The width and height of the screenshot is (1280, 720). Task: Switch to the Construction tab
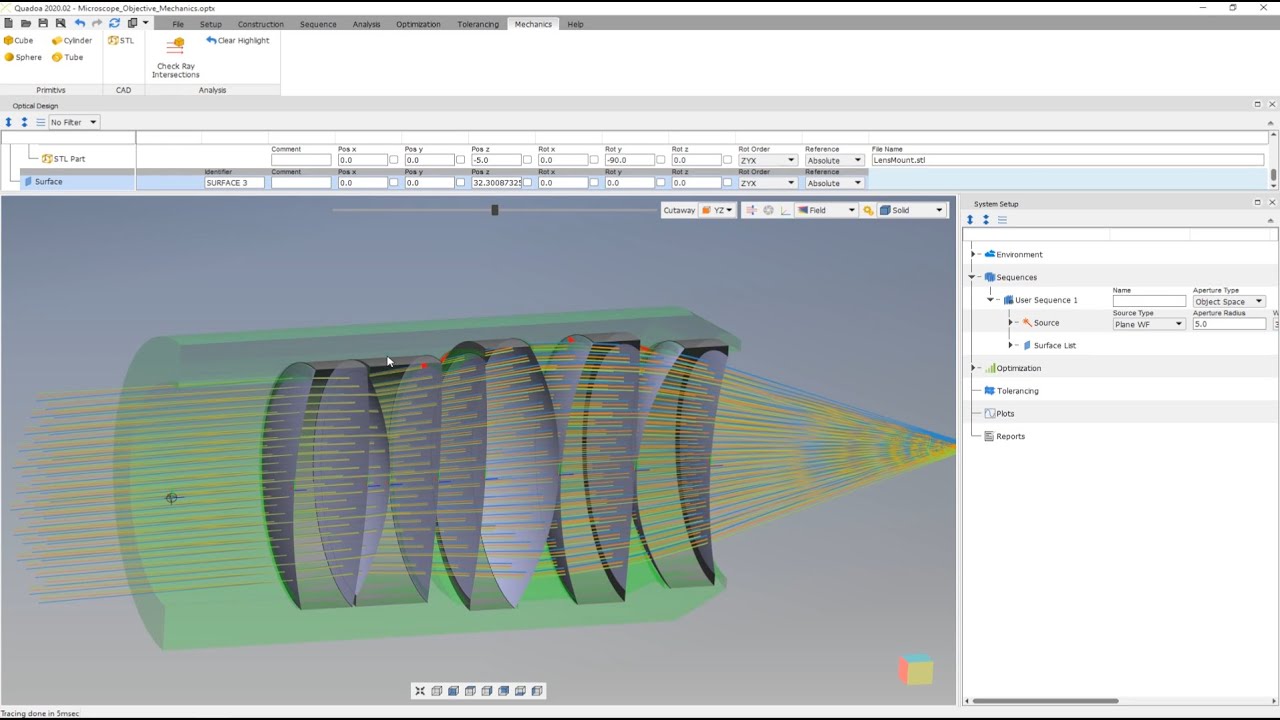(x=260, y=24)
